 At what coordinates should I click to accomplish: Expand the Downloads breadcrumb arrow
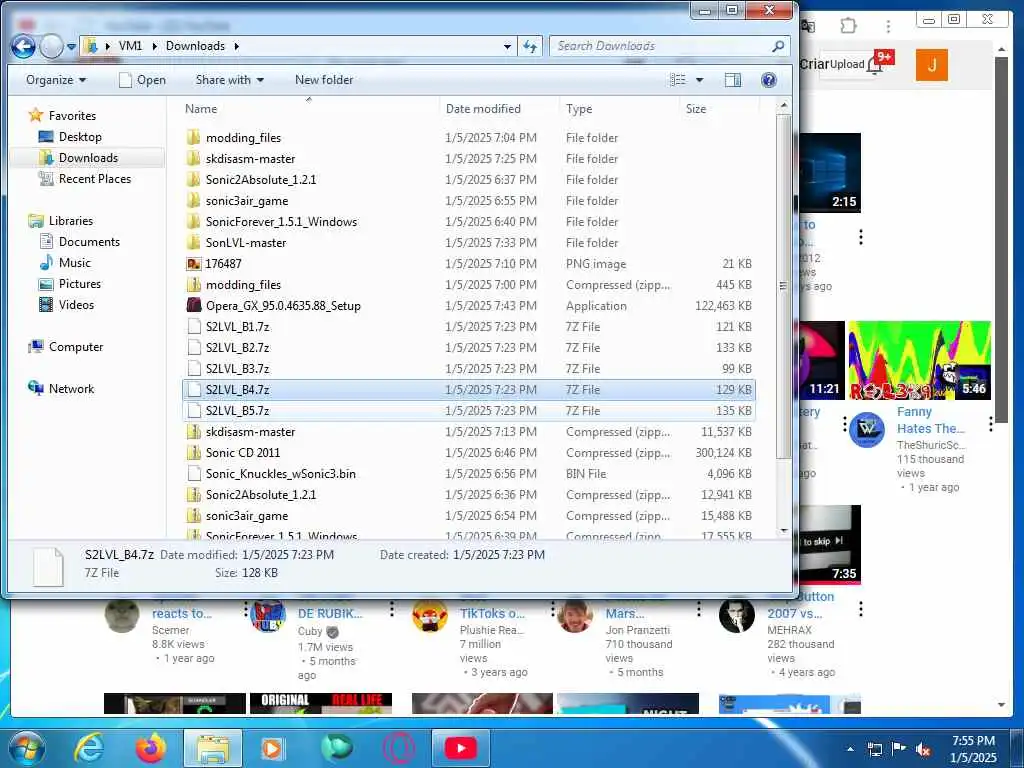point(236,46)
